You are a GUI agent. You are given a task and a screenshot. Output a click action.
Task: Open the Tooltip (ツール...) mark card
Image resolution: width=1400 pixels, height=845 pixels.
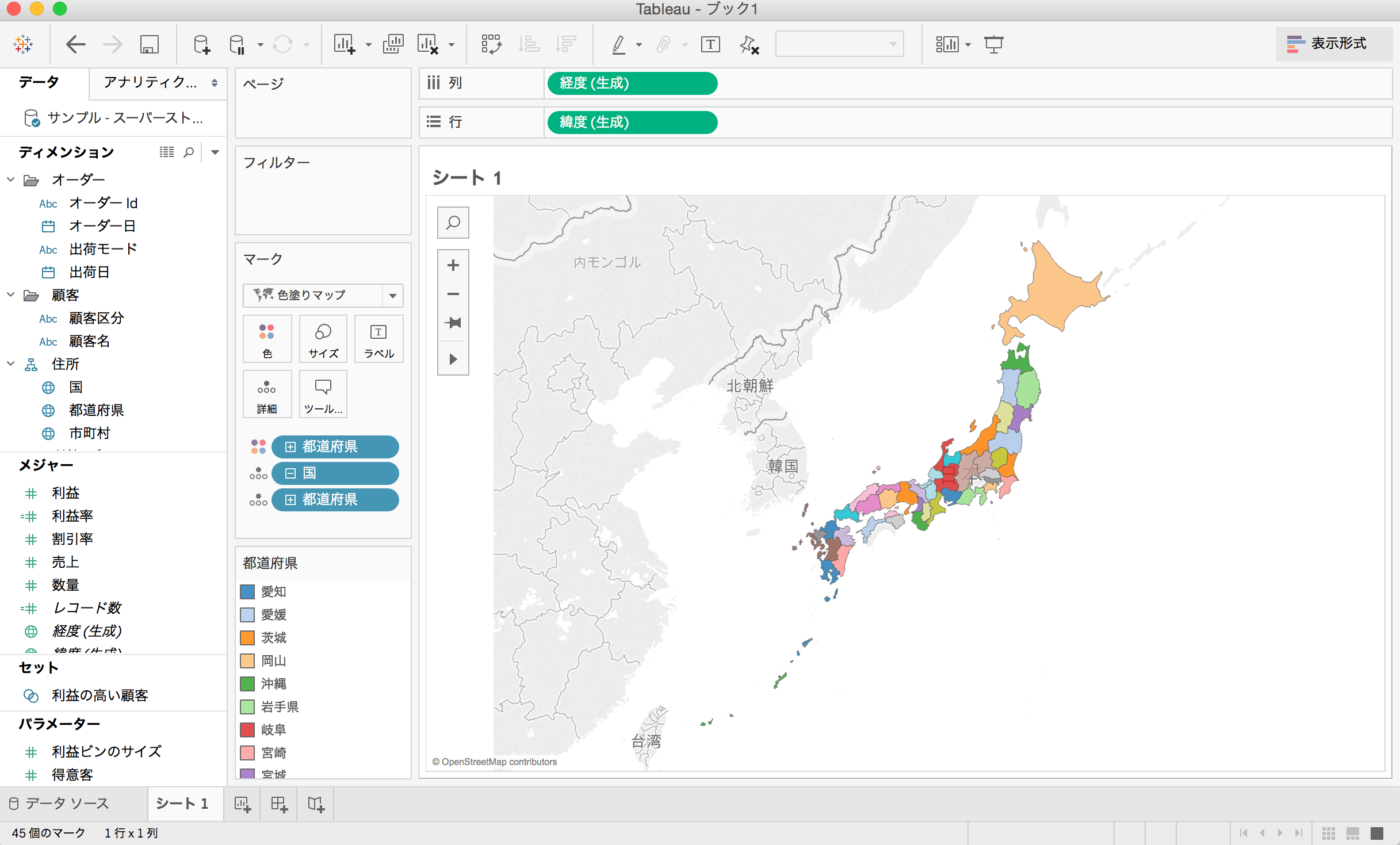pyautogui.click(x=323, y=394)
